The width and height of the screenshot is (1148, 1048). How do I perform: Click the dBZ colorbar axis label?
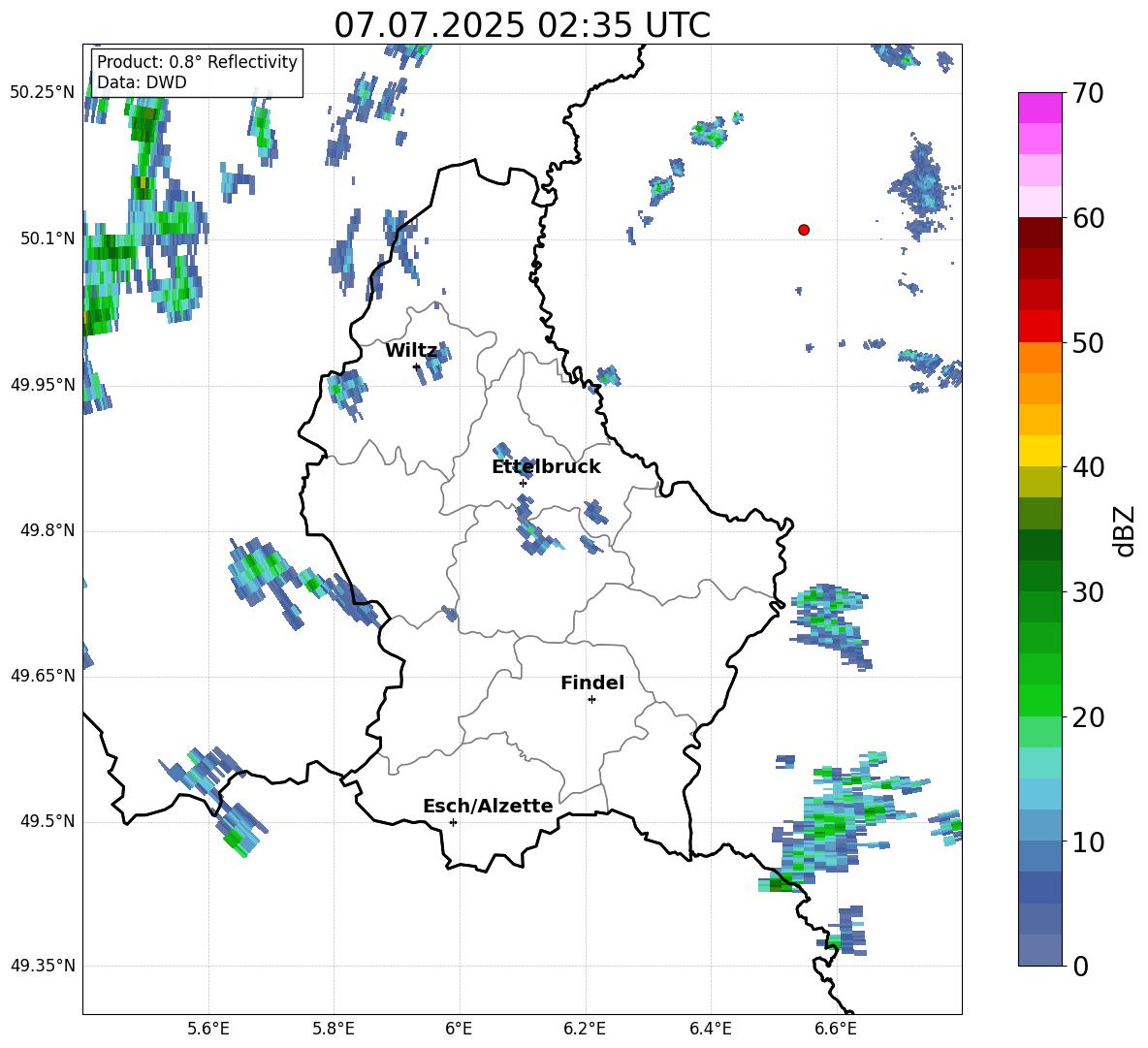1126,530
